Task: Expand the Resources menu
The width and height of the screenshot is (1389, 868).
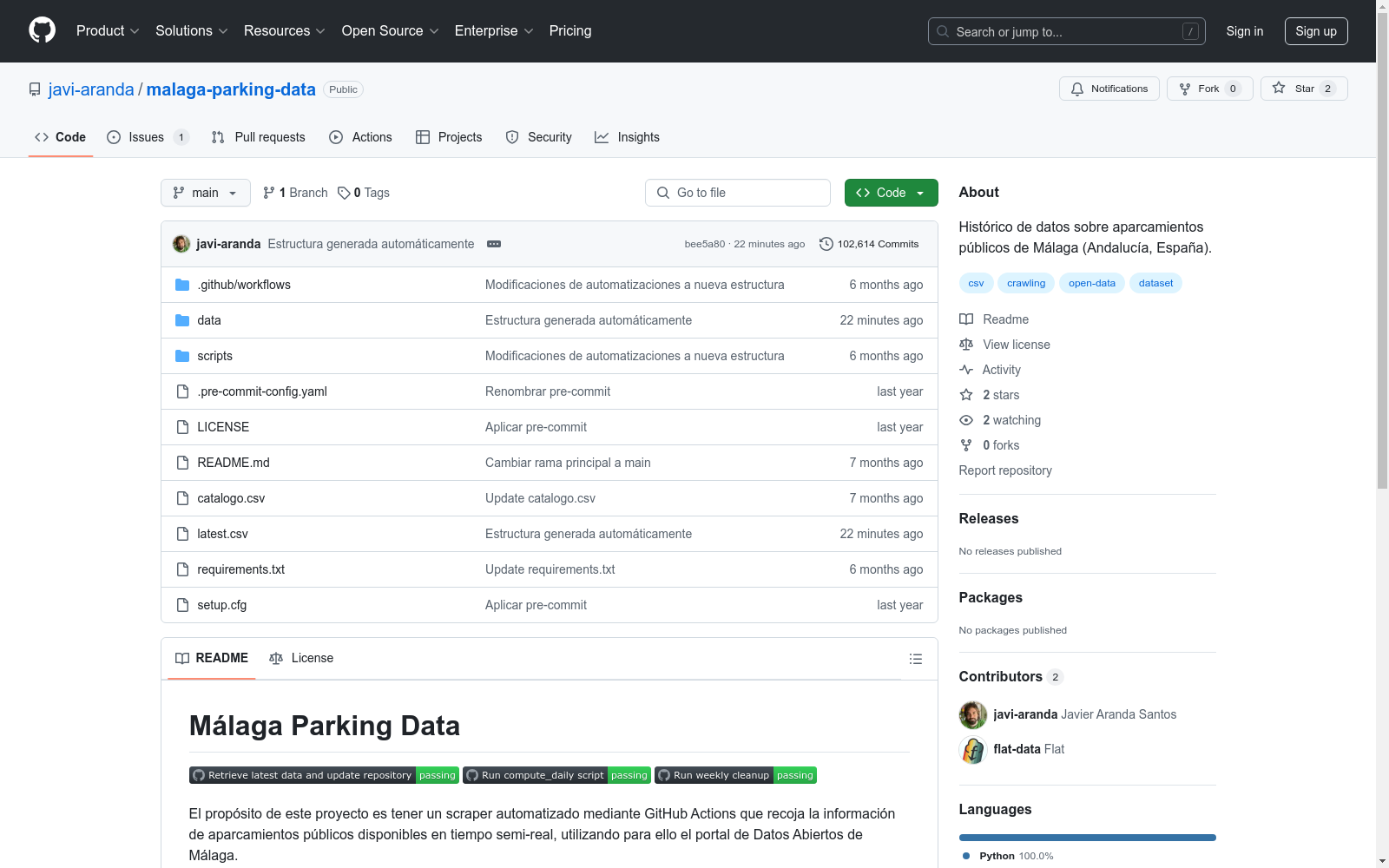Action: pos(285,30)
